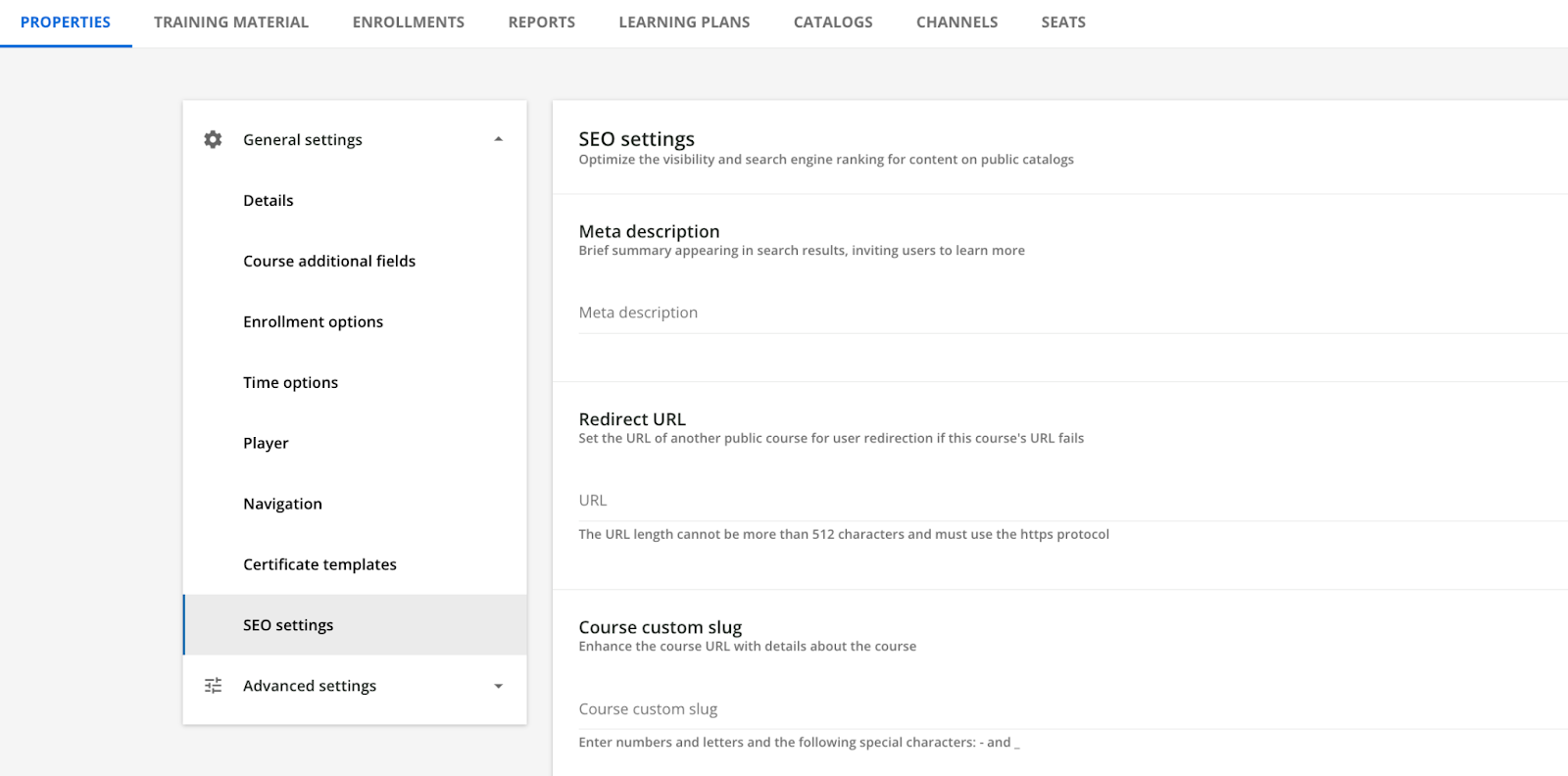Open the Enrollments tab
The height and width of the screenshot is (776, 1568).
(409, 23)
